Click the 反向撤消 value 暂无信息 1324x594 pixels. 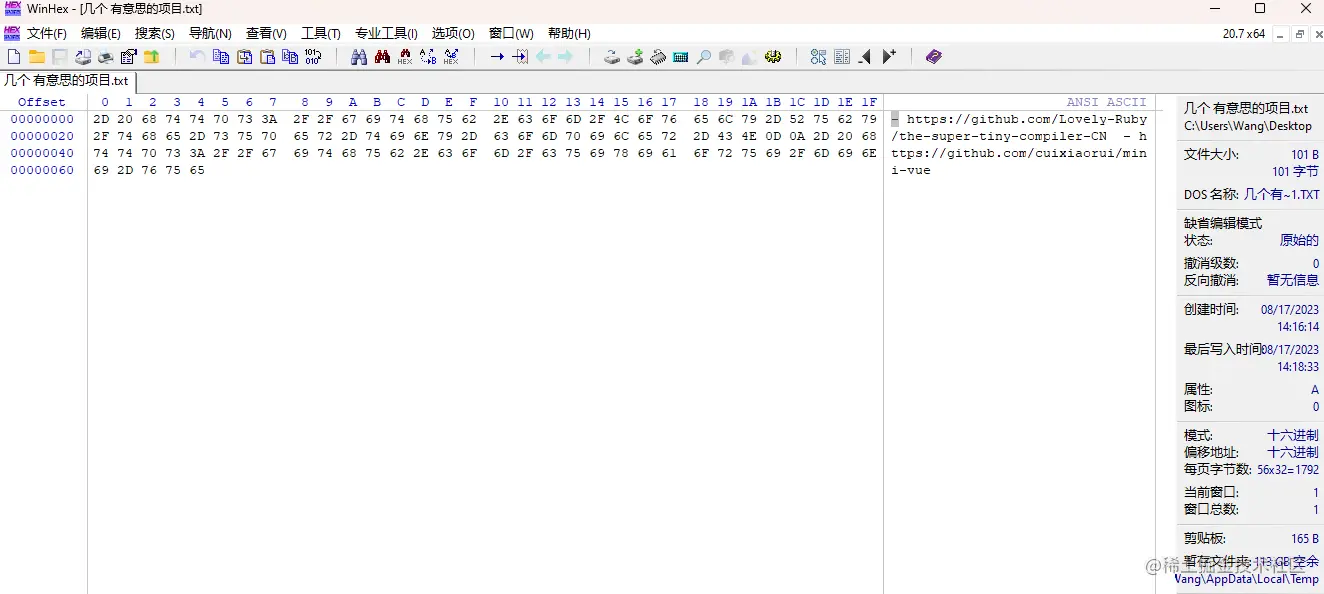(x=1292, y=280)
